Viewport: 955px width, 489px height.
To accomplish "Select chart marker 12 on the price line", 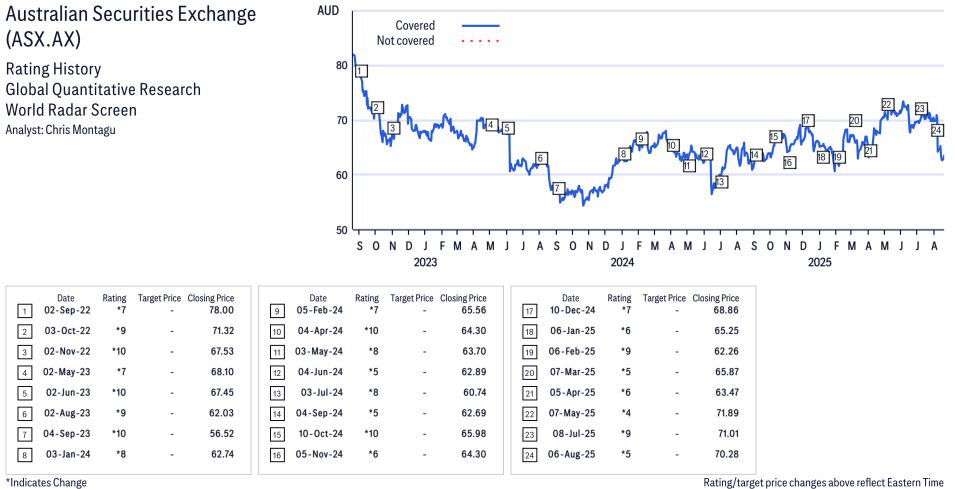I will click(x=706, y=154).
